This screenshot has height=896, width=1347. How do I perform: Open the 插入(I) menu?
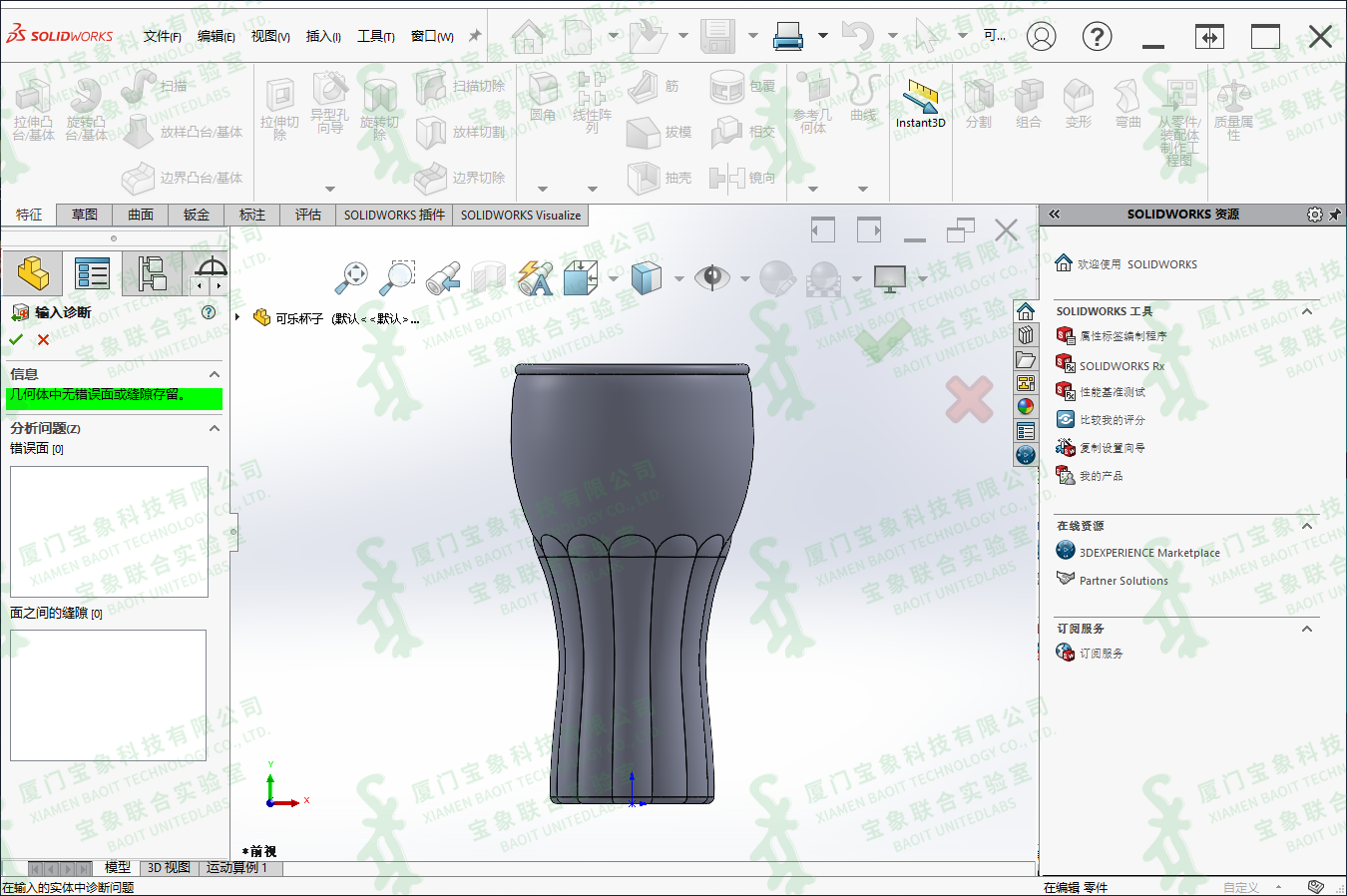(323, 36)
